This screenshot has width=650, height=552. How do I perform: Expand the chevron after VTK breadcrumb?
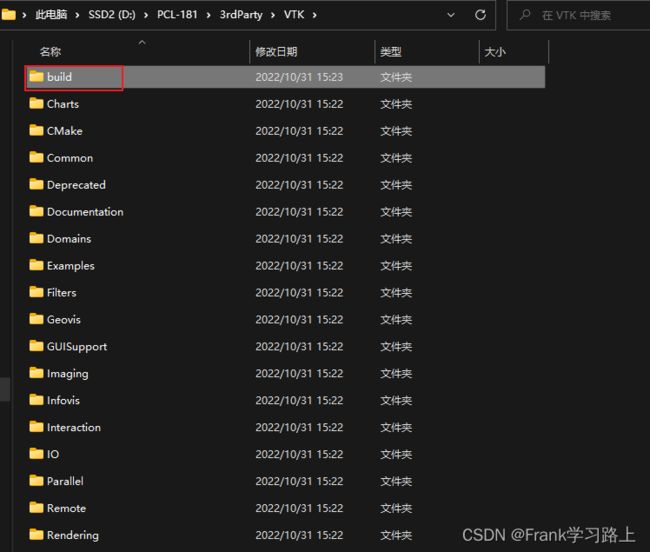tap(315, 15)
